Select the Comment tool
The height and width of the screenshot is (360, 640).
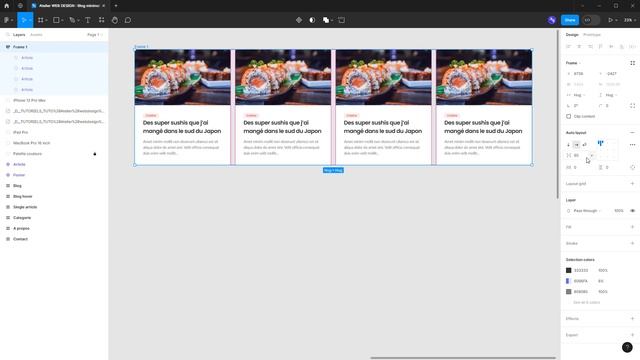(128, 20)
